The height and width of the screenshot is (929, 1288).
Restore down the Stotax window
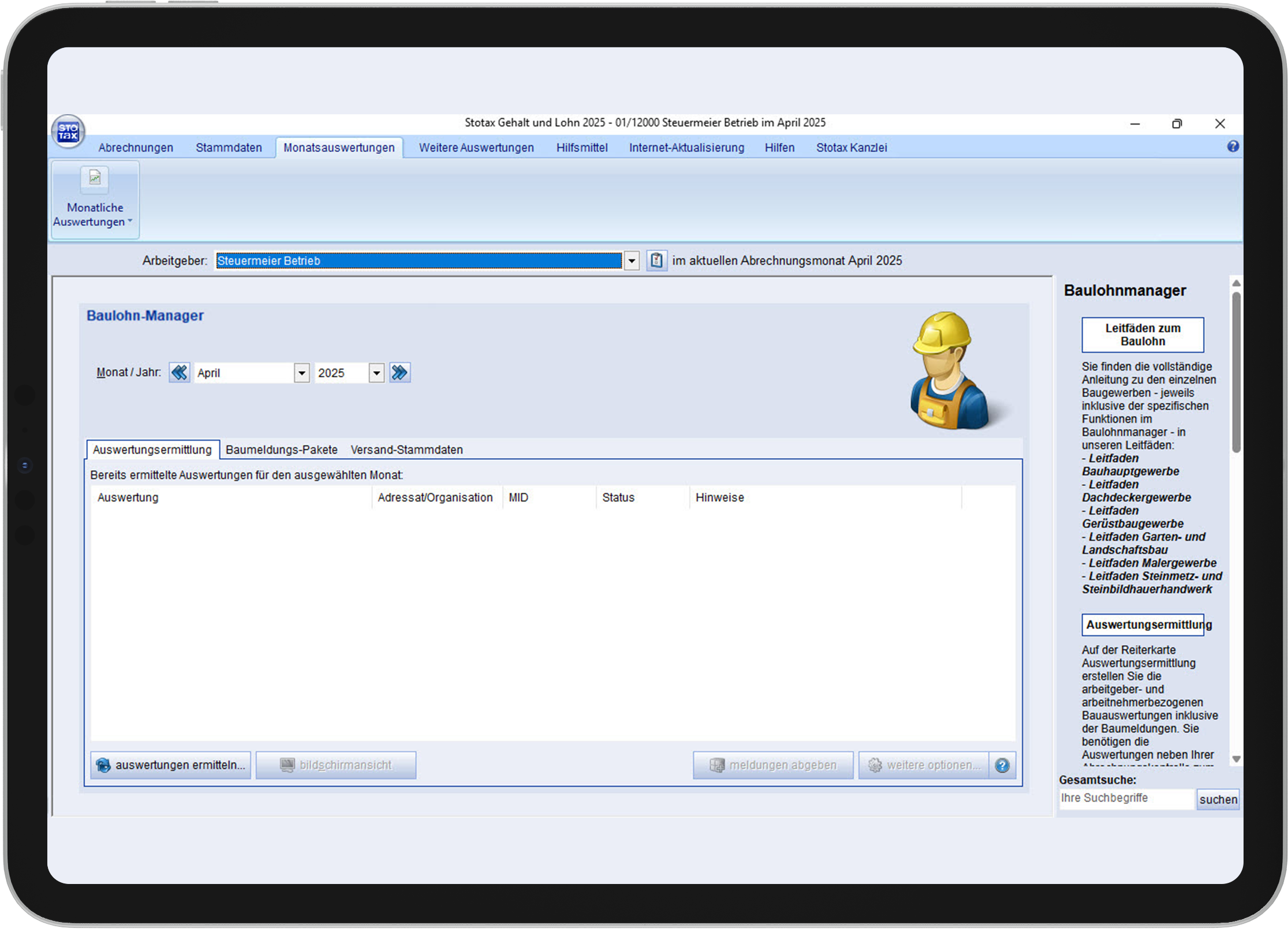pos(1177,123)
